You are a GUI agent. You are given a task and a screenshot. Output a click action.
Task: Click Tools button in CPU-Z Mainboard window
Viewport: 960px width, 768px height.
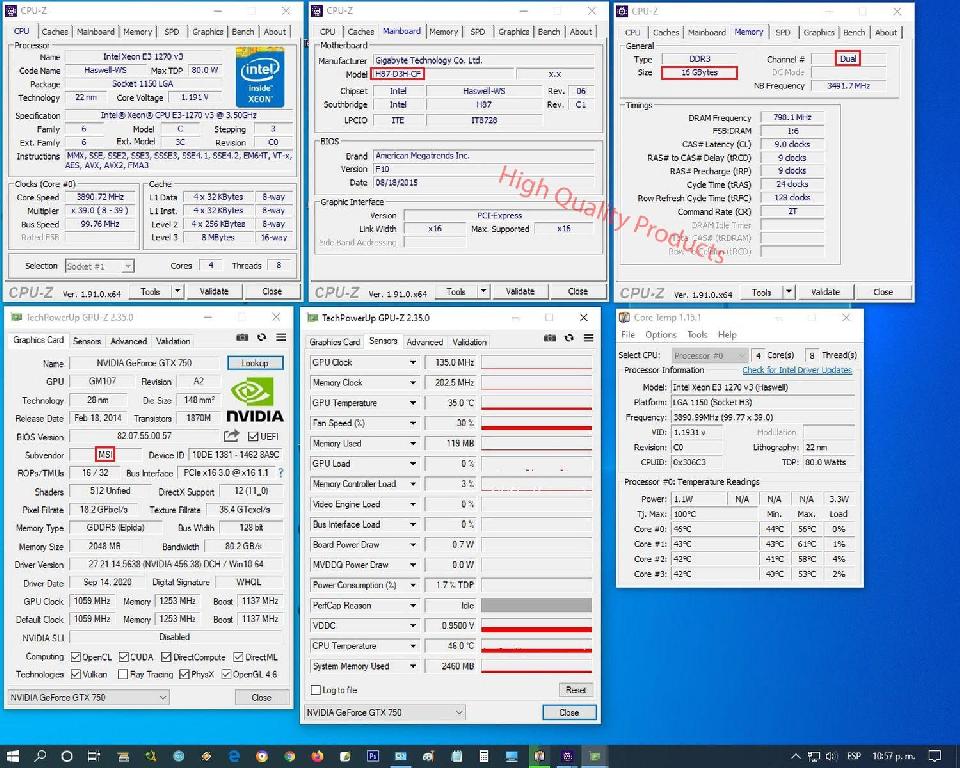tap(456, 292)
